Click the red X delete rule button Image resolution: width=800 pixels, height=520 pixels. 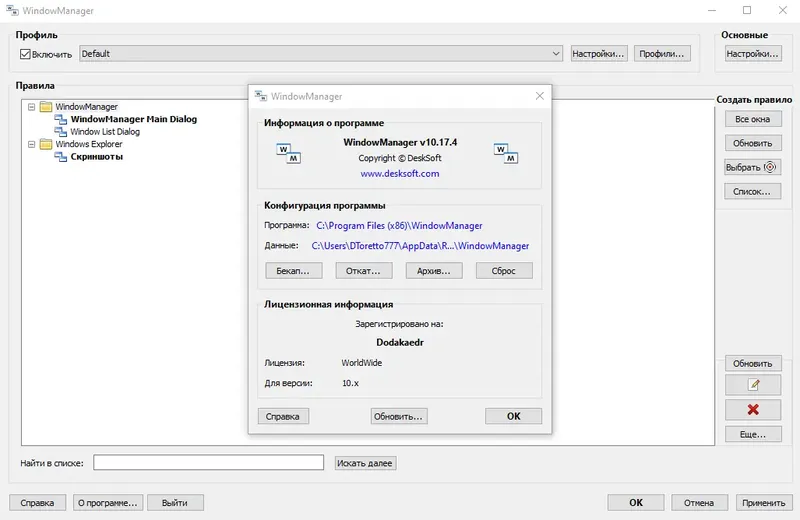pos(753,409)
